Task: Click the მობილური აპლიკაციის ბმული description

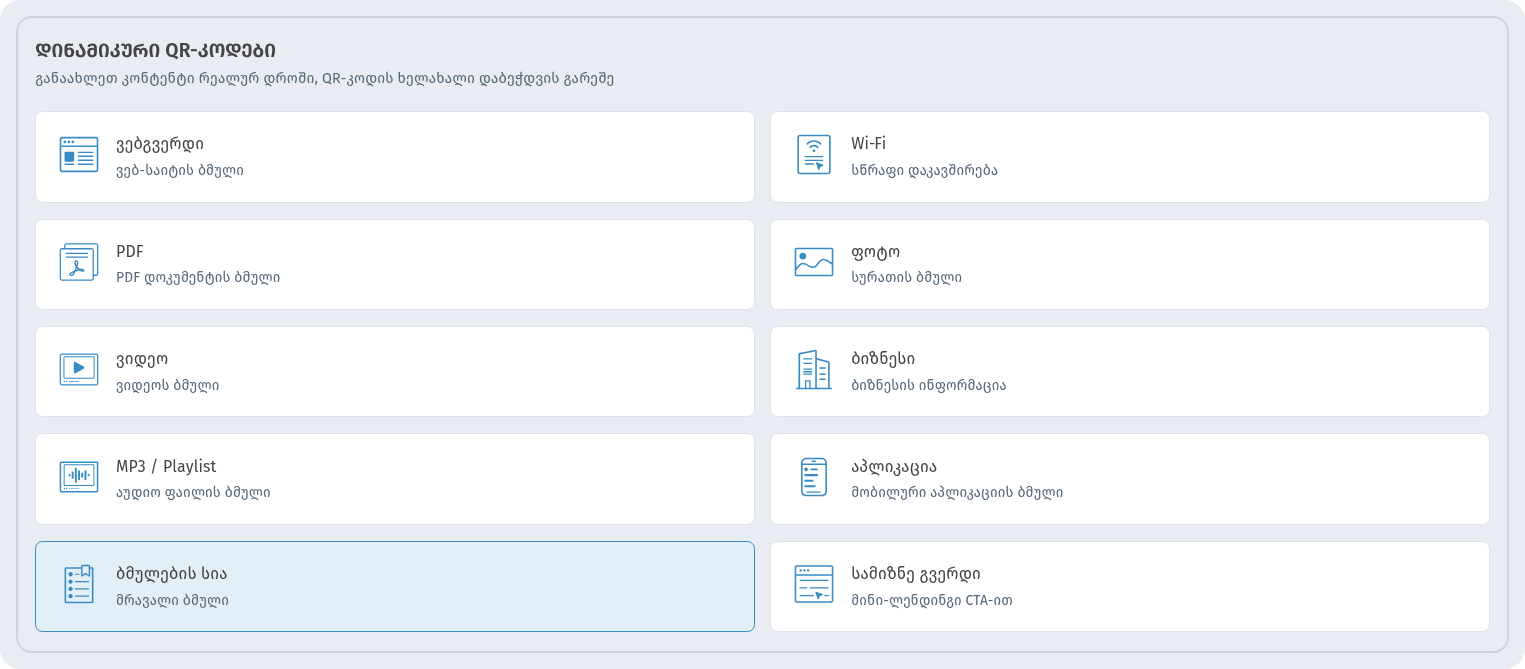Action: (x=957, y=492)
